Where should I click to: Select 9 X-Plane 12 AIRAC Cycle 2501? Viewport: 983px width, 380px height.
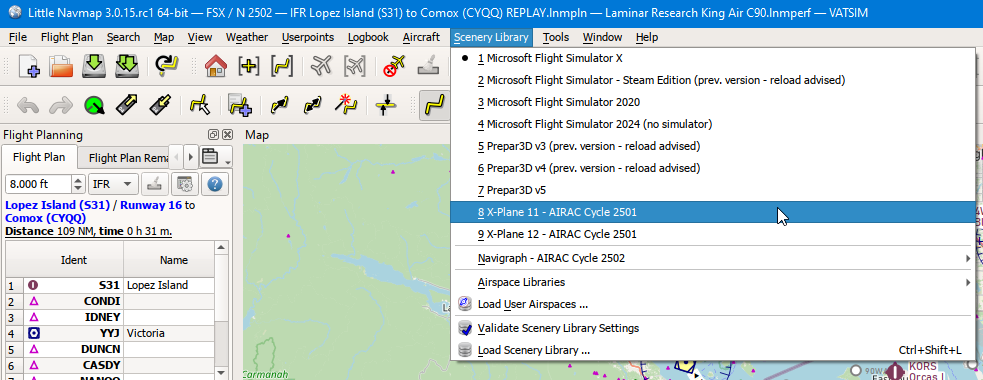[x=714, y=234]
